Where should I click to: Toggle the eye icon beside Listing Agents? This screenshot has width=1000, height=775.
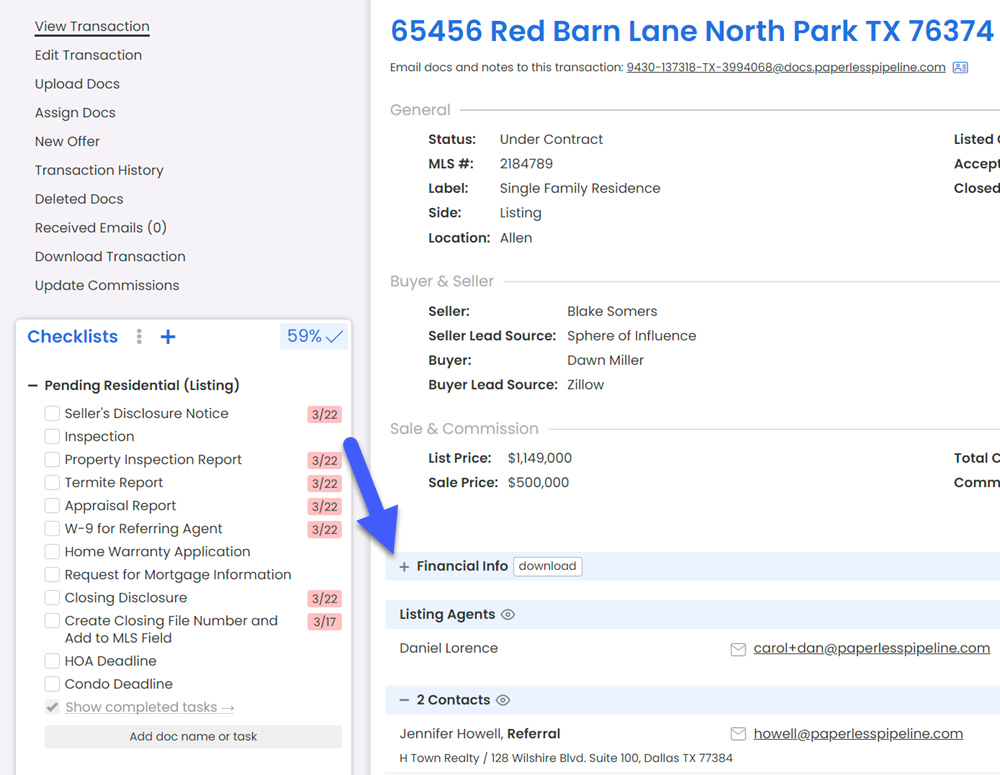pyautogui.click(x=508, y=615)
